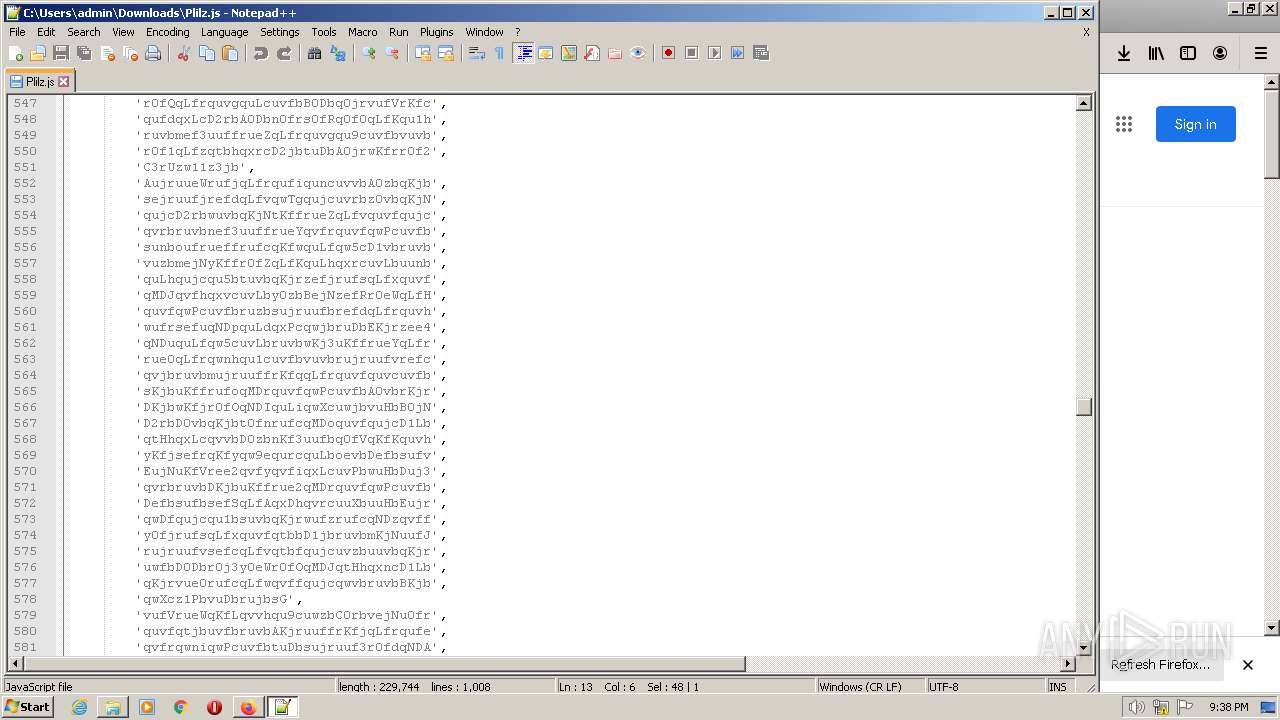This screenshot has width=1280, height=720.
Task: Click the Internet Explorer taskbar icon
Action: pyautogui.click(x=79, y=707)
